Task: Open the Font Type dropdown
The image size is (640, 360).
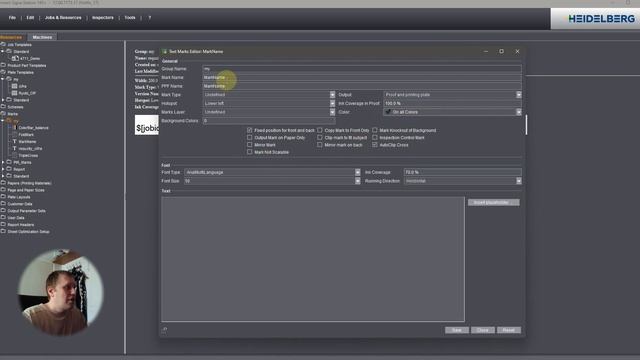Action: click(358, 172)
